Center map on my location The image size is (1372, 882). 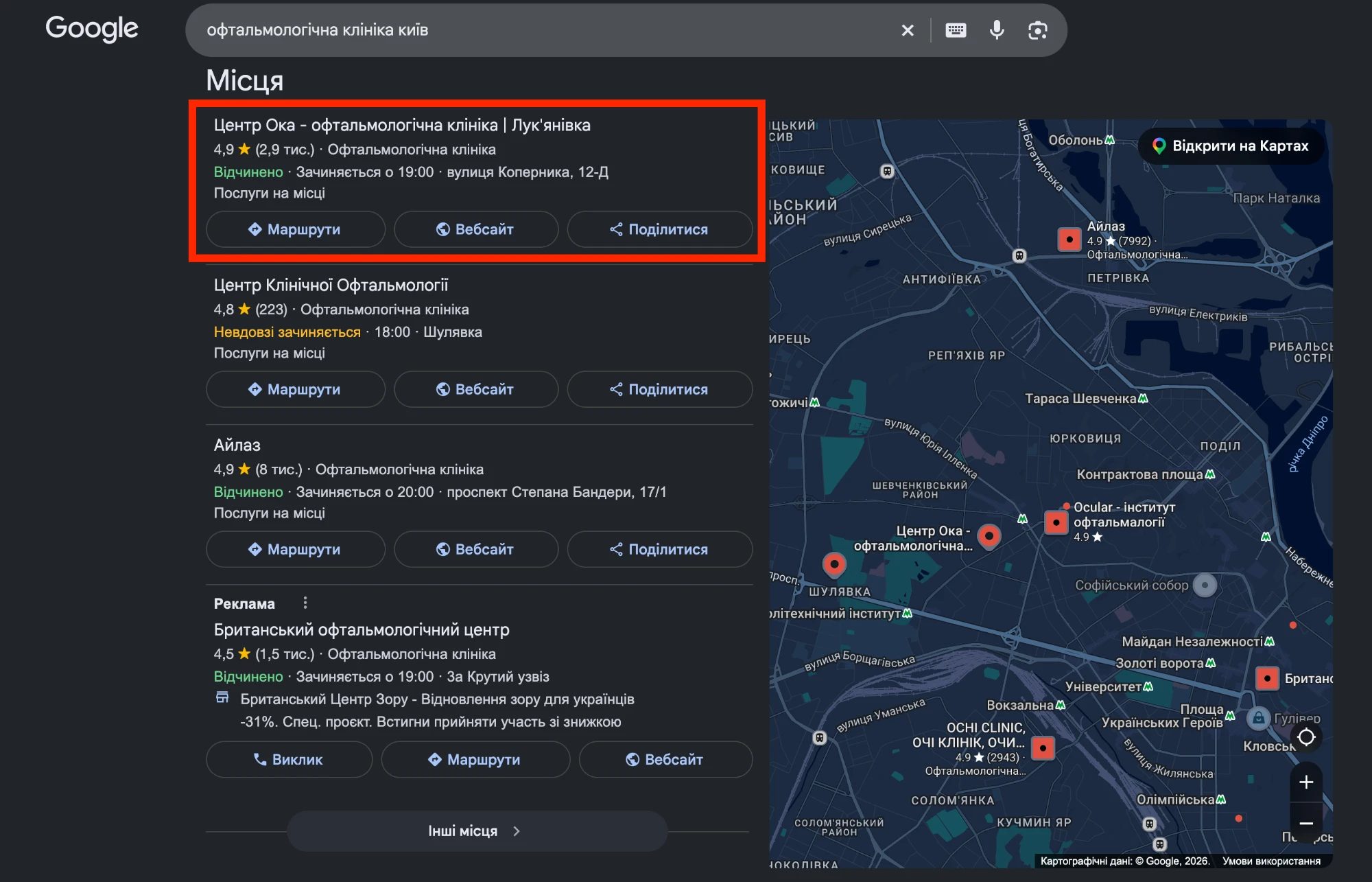[x=1306, y=736]
